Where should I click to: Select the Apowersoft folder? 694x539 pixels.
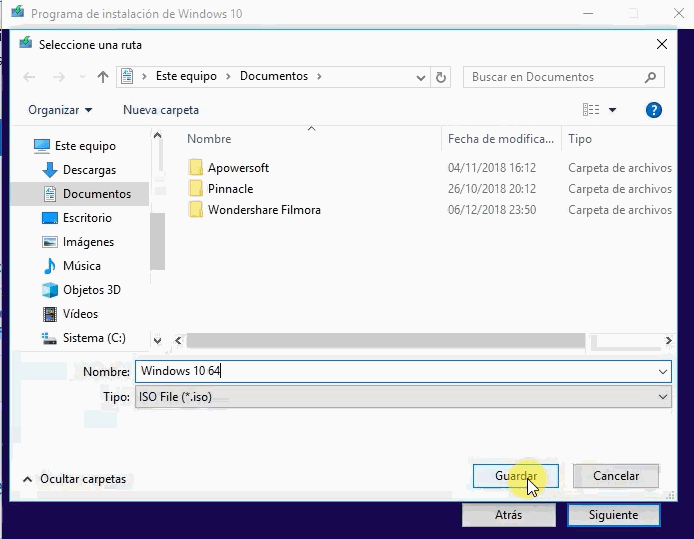(238, 168)
